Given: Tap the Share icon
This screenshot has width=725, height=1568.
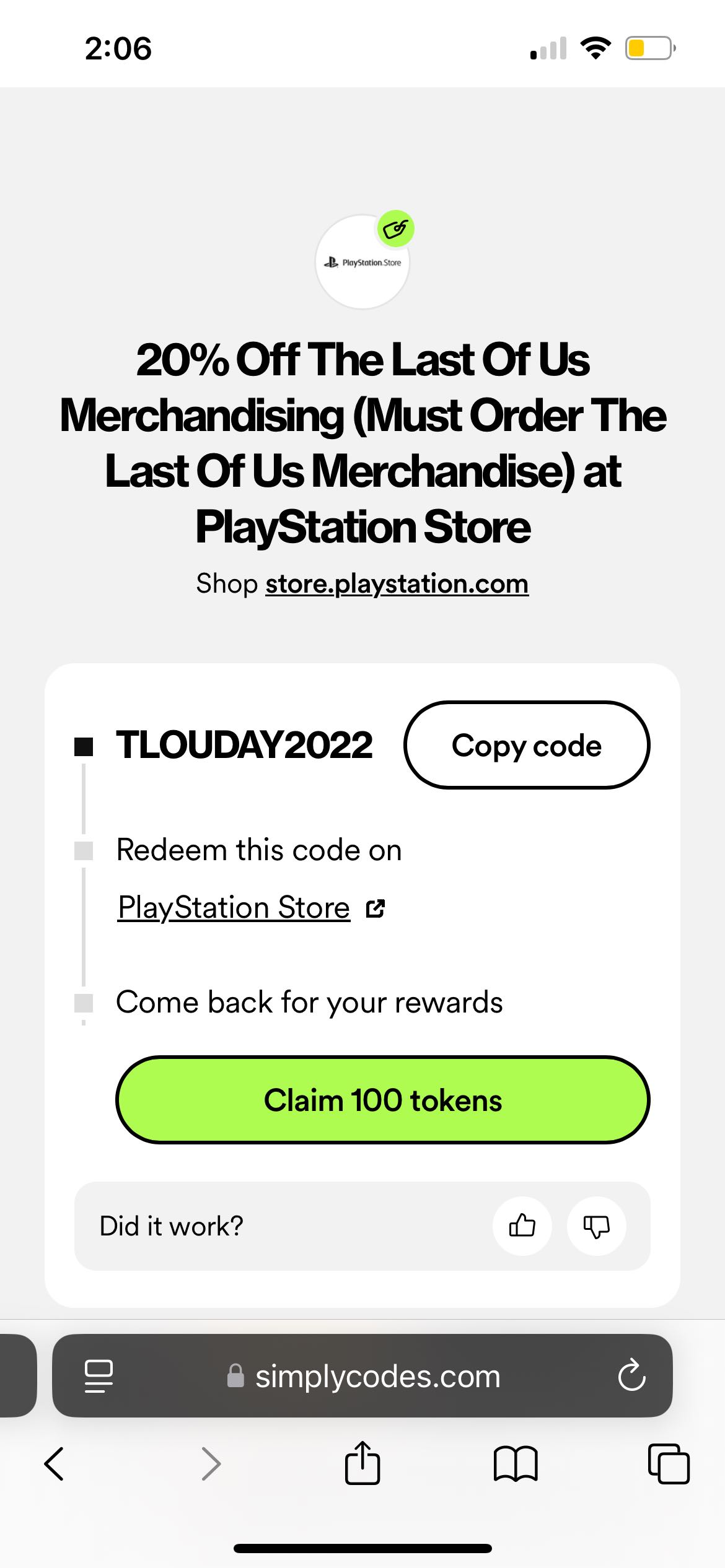Looking at the screenshot, I should pos(362,1464).
